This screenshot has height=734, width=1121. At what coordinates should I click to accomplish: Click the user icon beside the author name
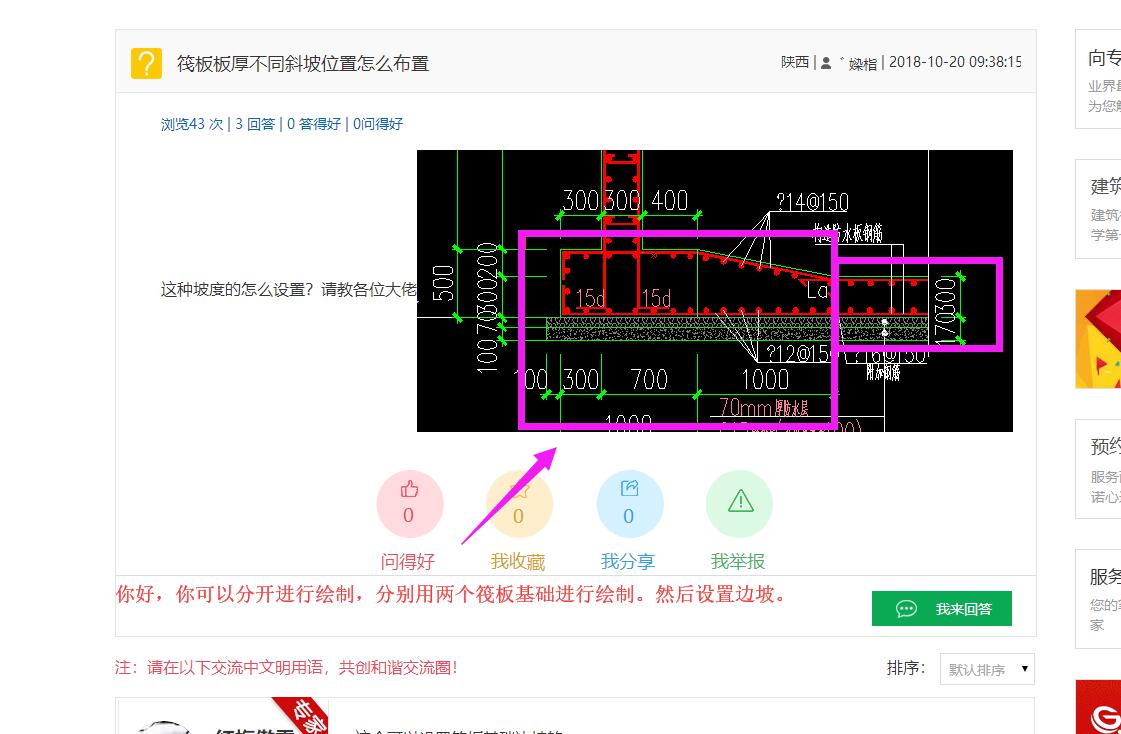click(x=826, y=63)
